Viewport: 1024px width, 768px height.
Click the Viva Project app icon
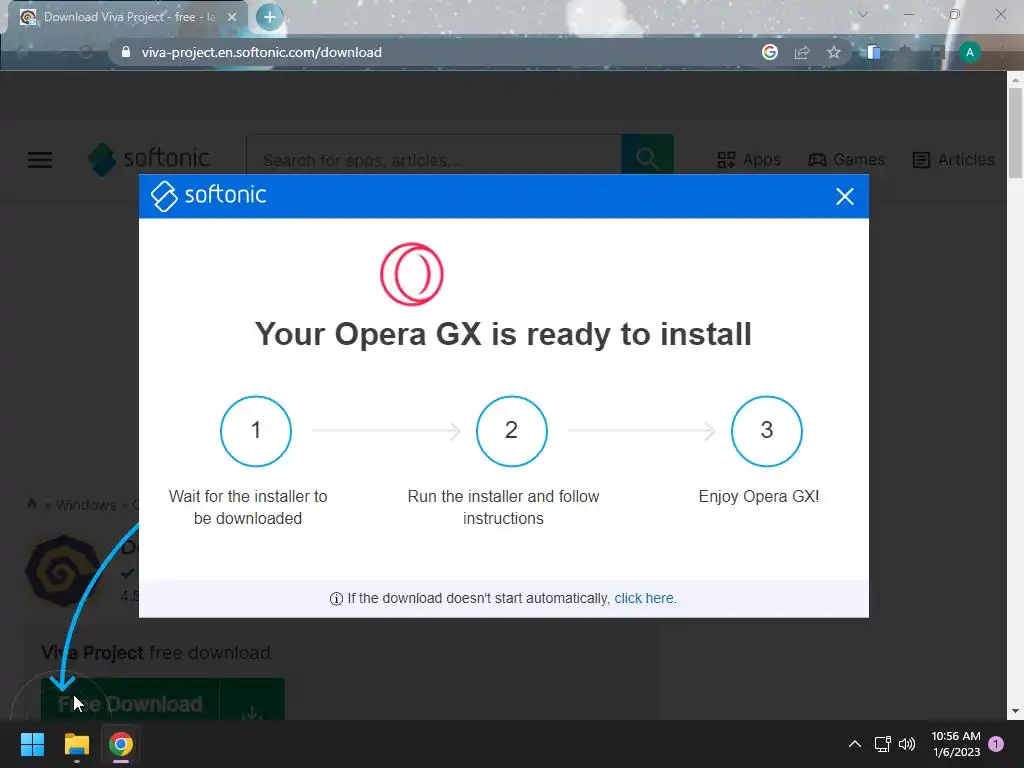(63, 571)
